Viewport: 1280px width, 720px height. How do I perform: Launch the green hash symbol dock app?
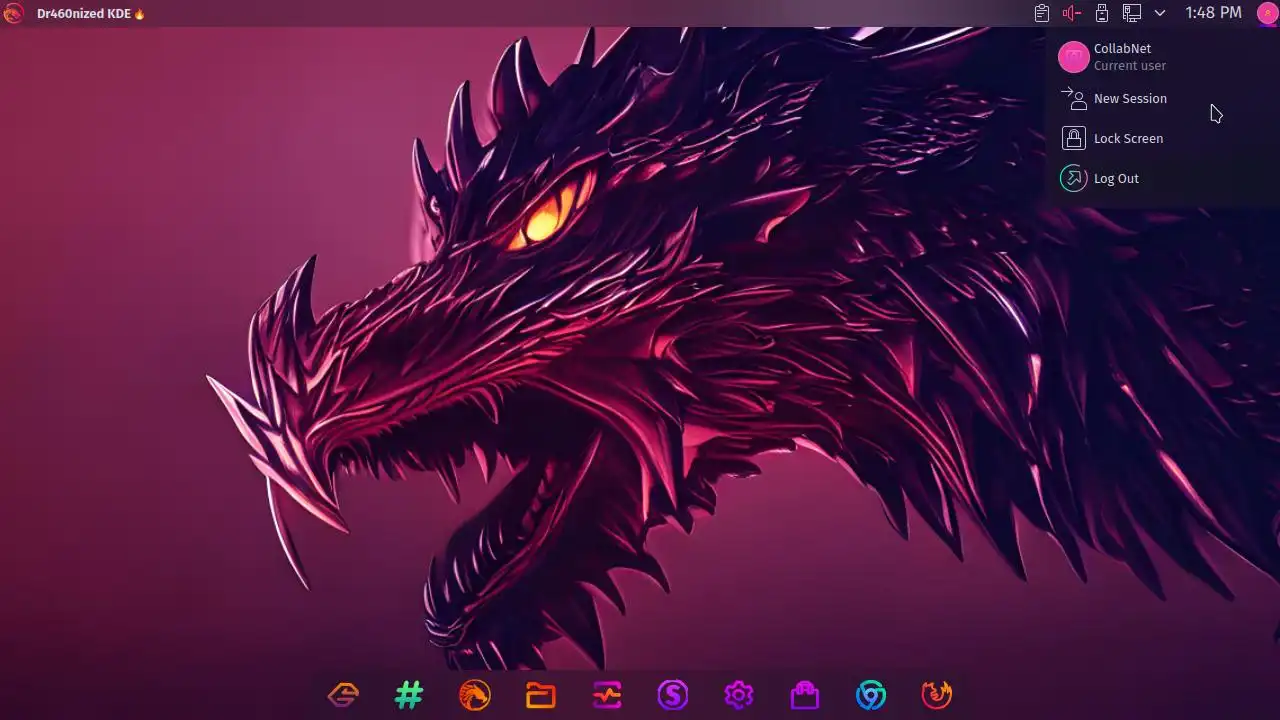[x=409, y=694]
